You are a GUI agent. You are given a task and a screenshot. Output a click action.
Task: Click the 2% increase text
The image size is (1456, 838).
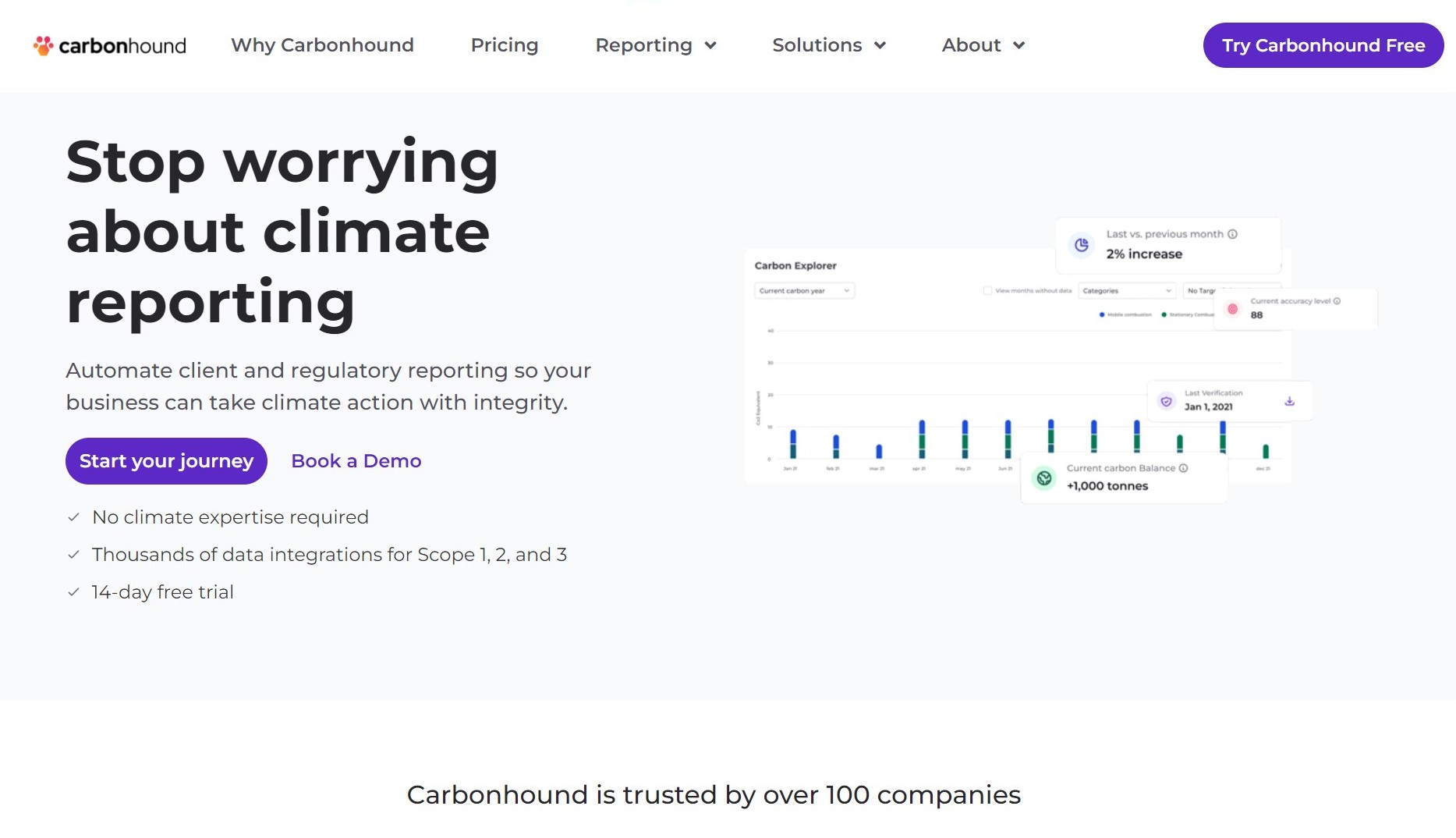tap(1144, 254)
